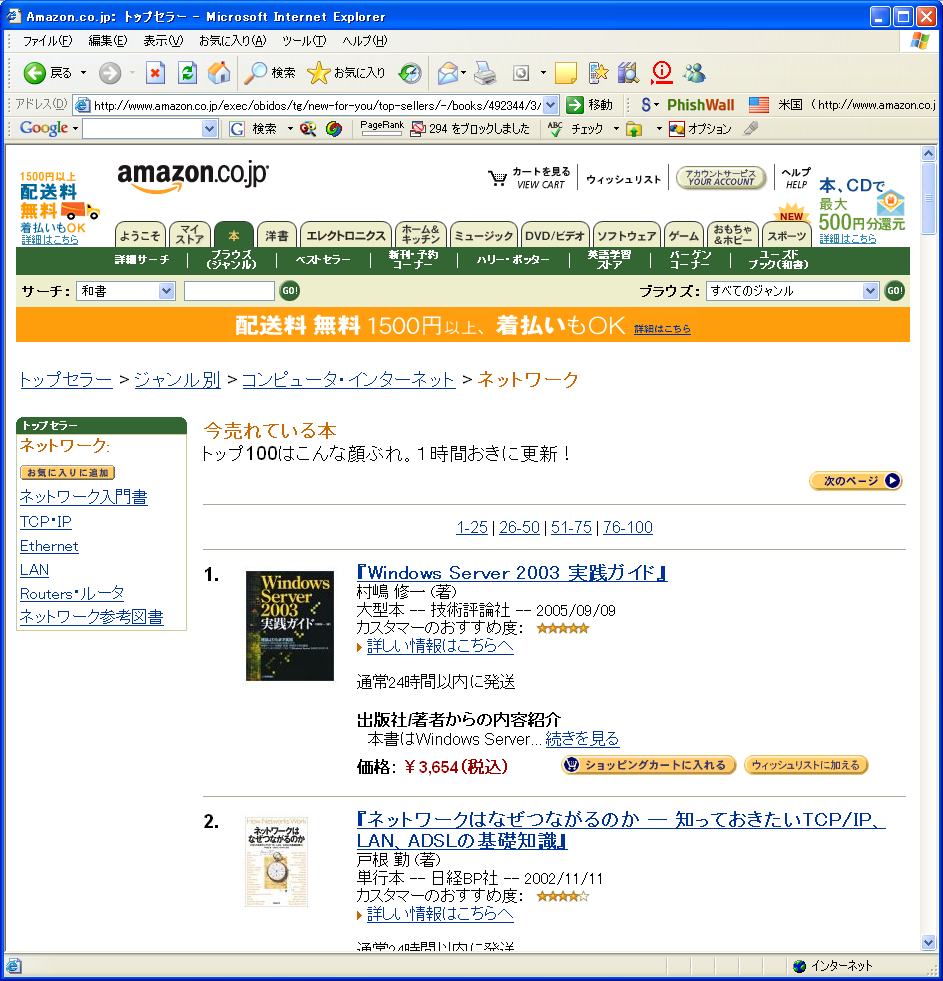Click the PhishWall toolbar logo

[x=700, y=104]
